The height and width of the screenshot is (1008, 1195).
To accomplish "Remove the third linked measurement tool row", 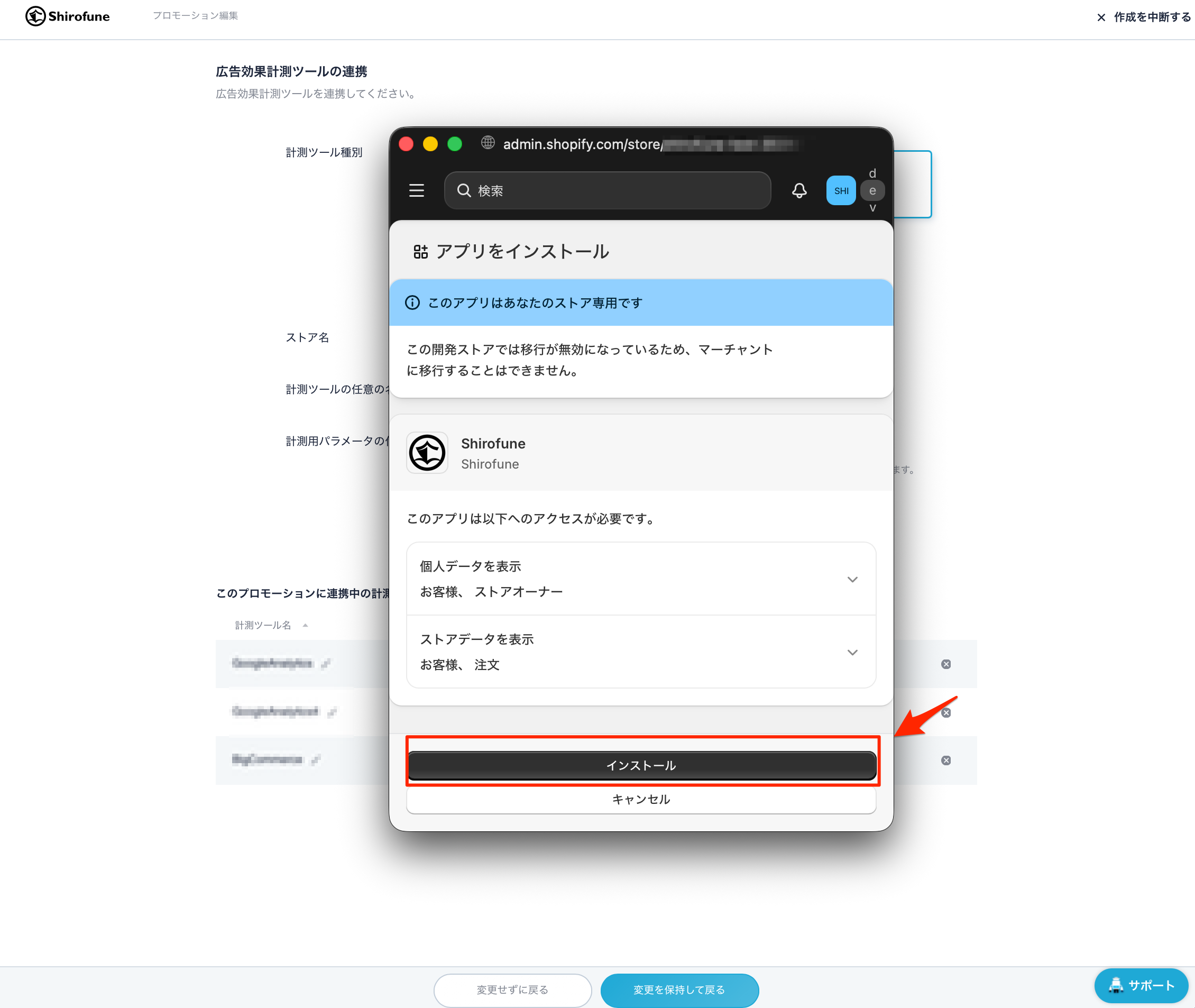I will coord(946,760).
